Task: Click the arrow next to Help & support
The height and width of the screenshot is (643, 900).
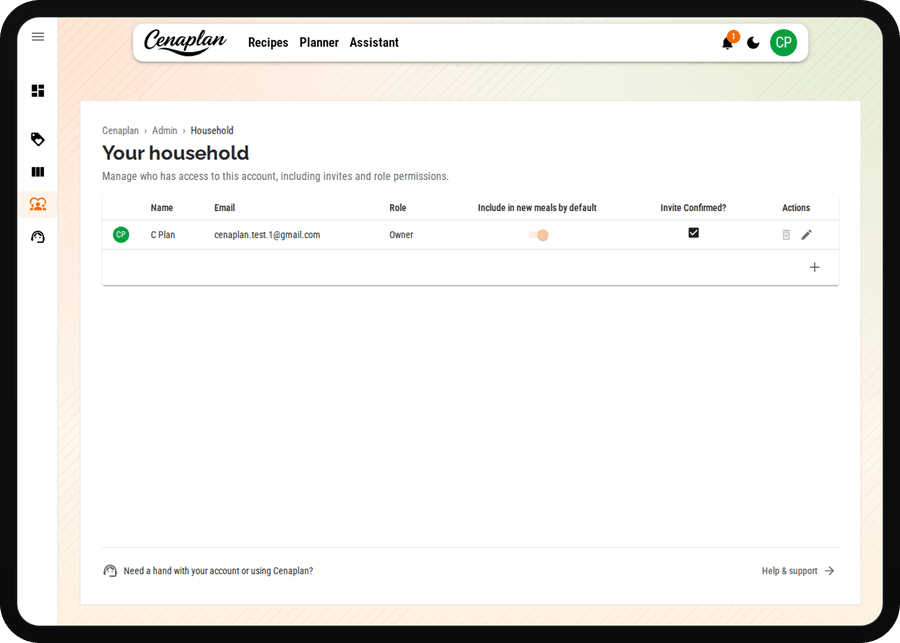Action: [x=829, y=571]
